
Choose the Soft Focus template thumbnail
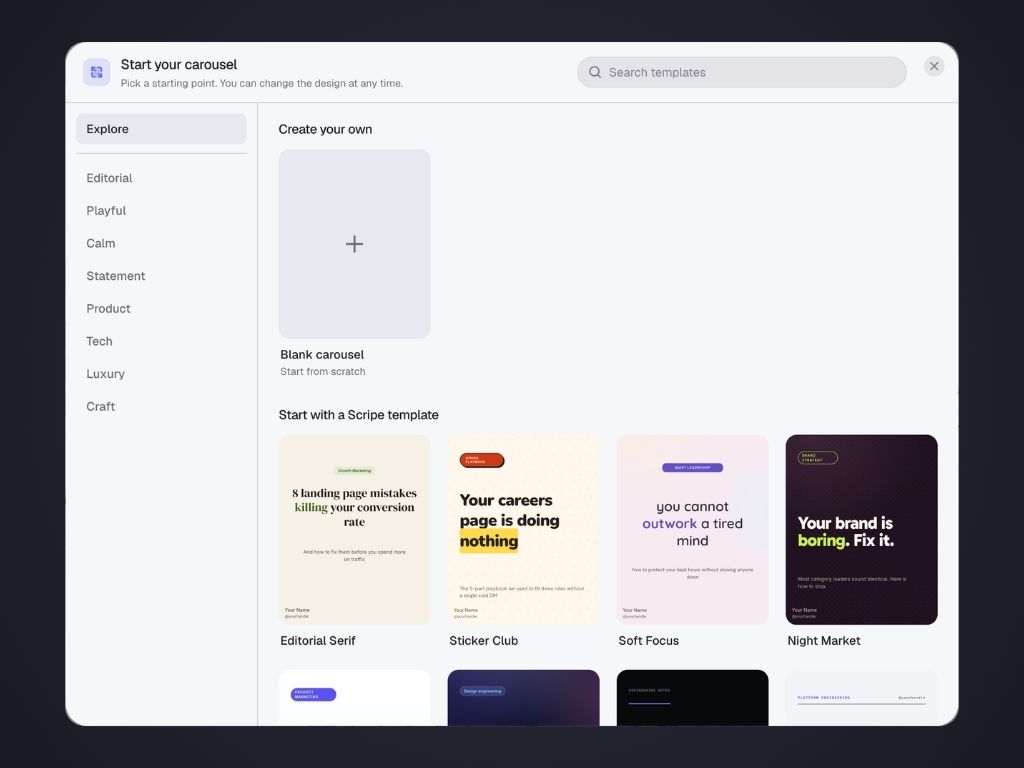click(693, 530)
